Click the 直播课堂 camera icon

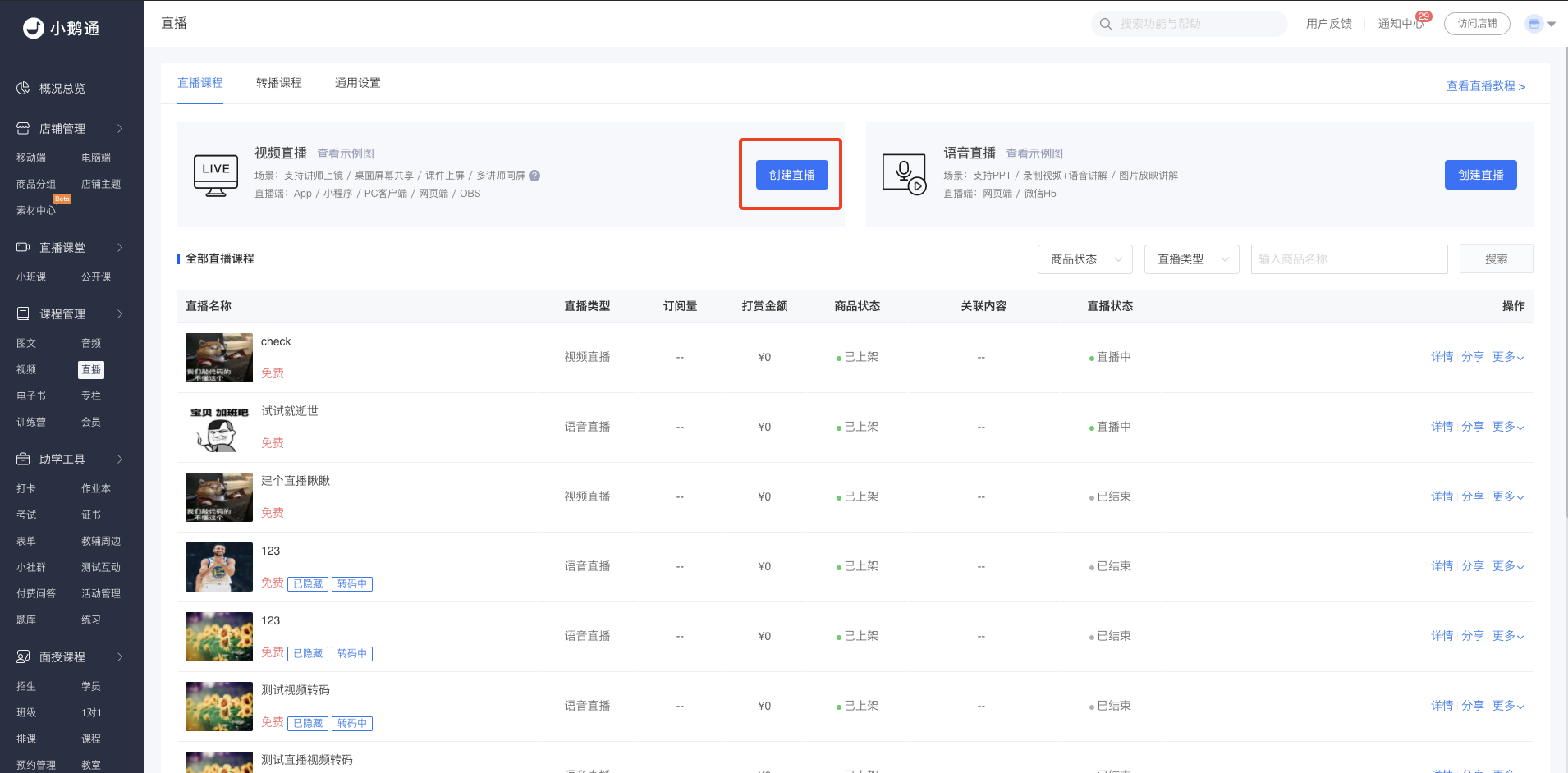[23, 247]
